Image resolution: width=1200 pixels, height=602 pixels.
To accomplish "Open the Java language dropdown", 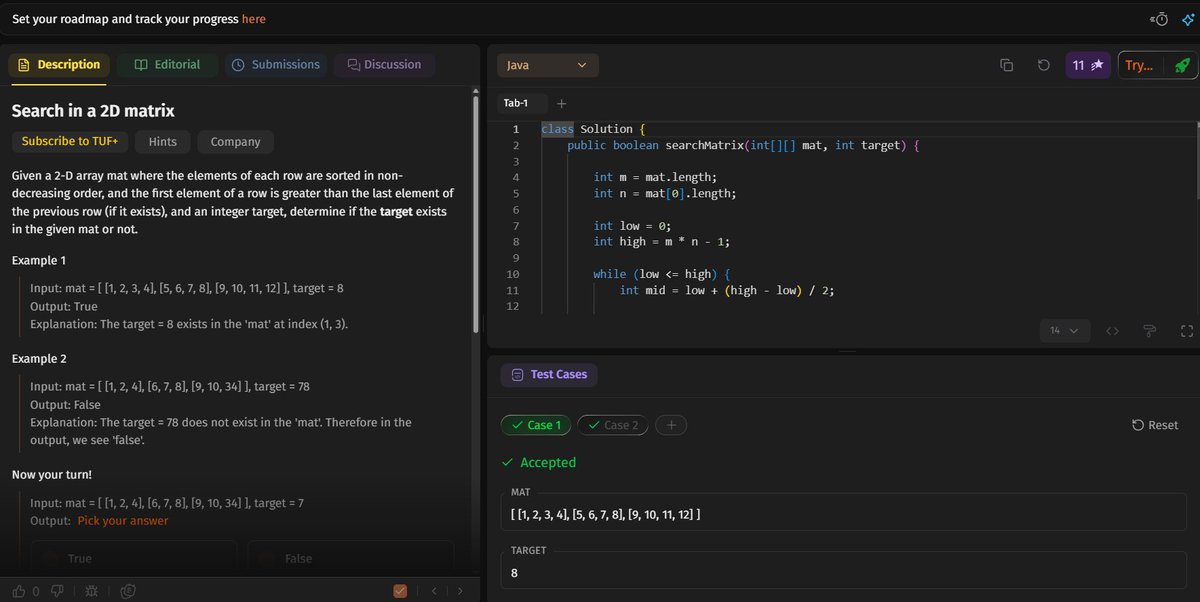I will [548, 65].
